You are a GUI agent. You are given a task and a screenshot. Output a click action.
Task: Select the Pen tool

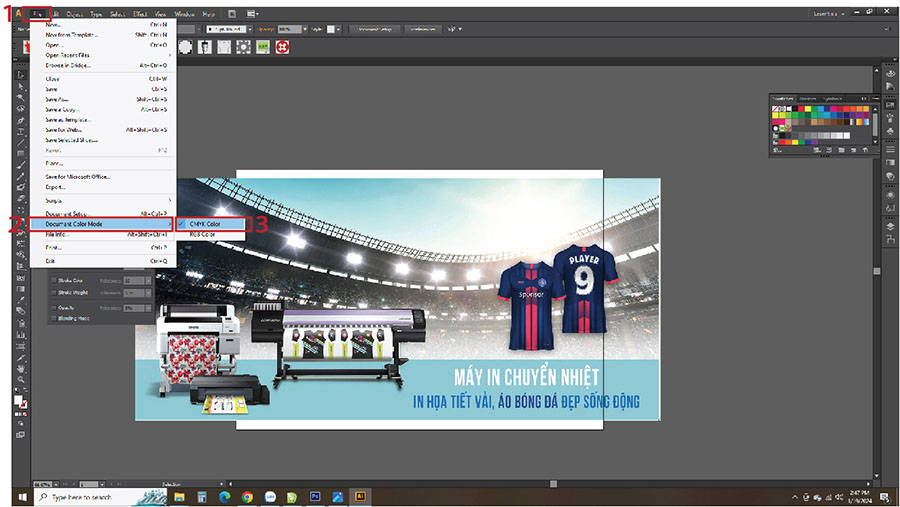(x=21, y=120)
